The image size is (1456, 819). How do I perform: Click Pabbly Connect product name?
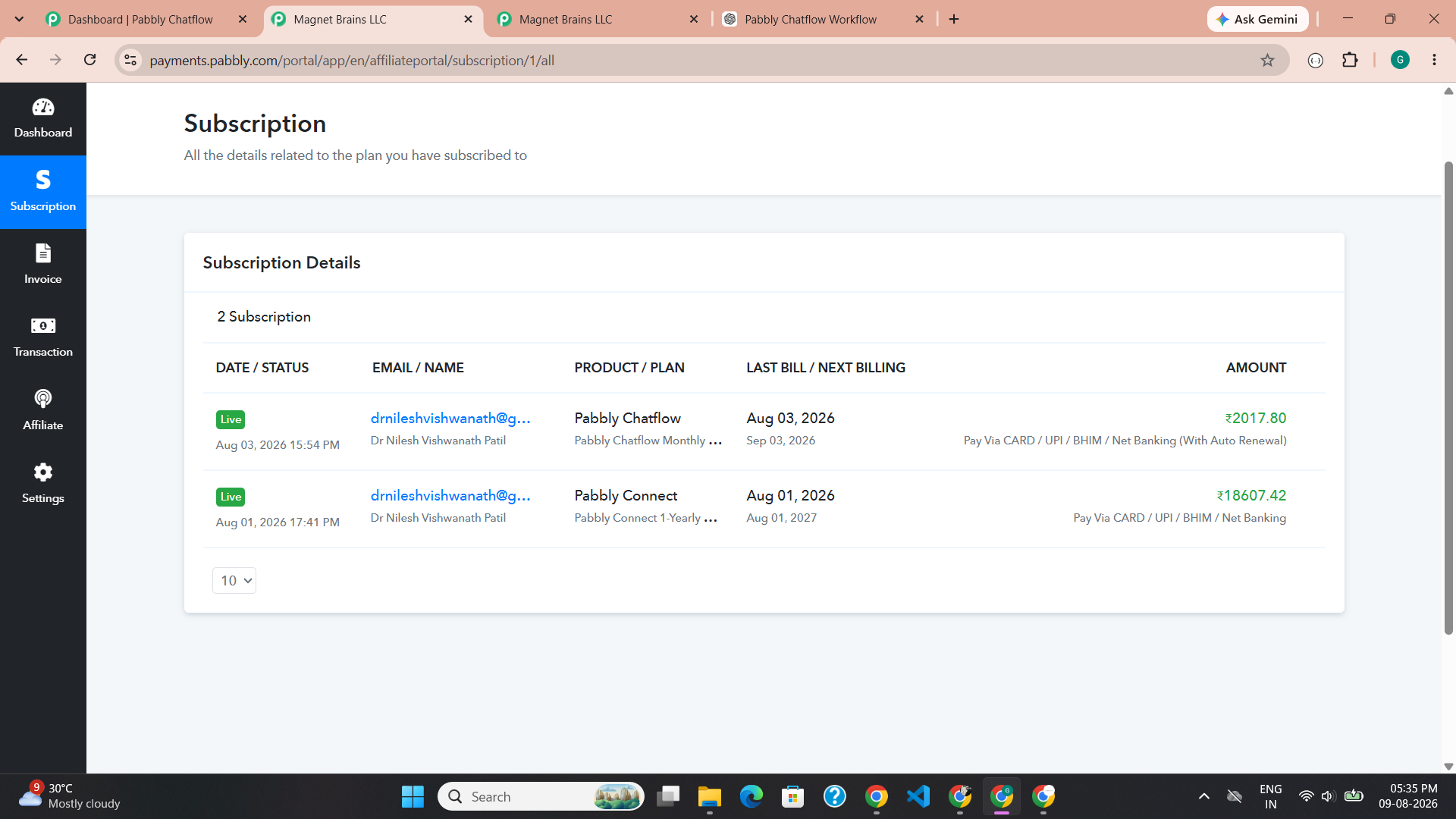(626, 495)
